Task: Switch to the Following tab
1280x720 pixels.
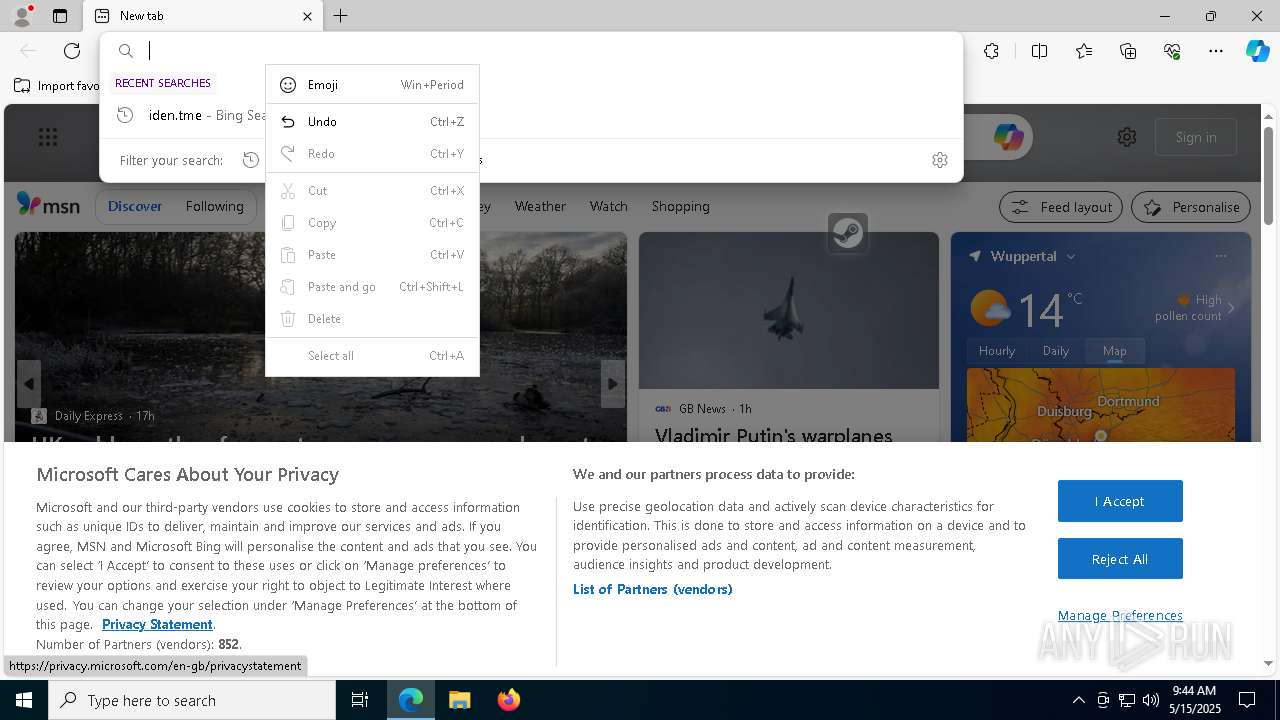Action: tap(214, 206)
